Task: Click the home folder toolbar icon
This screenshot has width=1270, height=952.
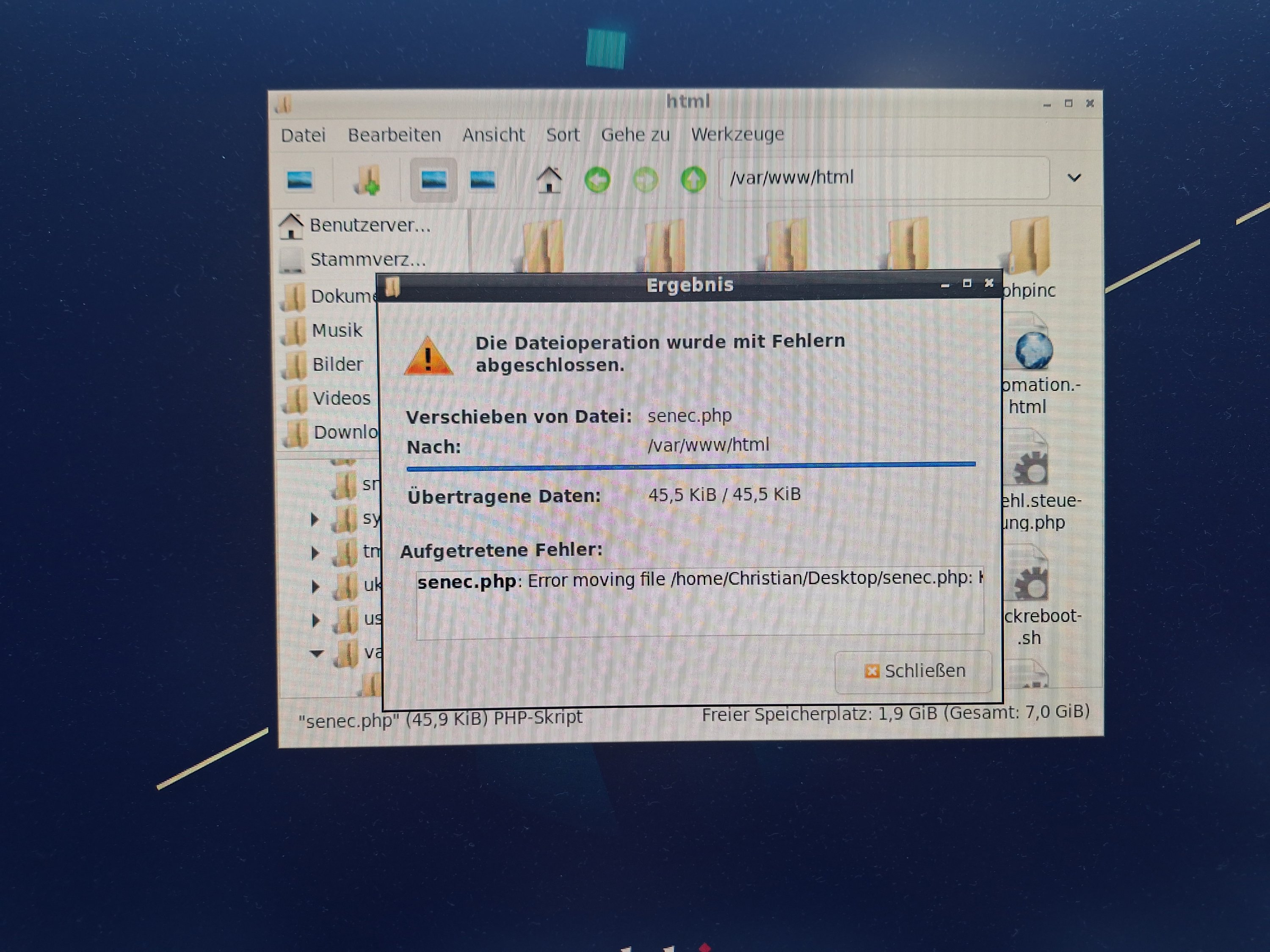Action: 549,180
